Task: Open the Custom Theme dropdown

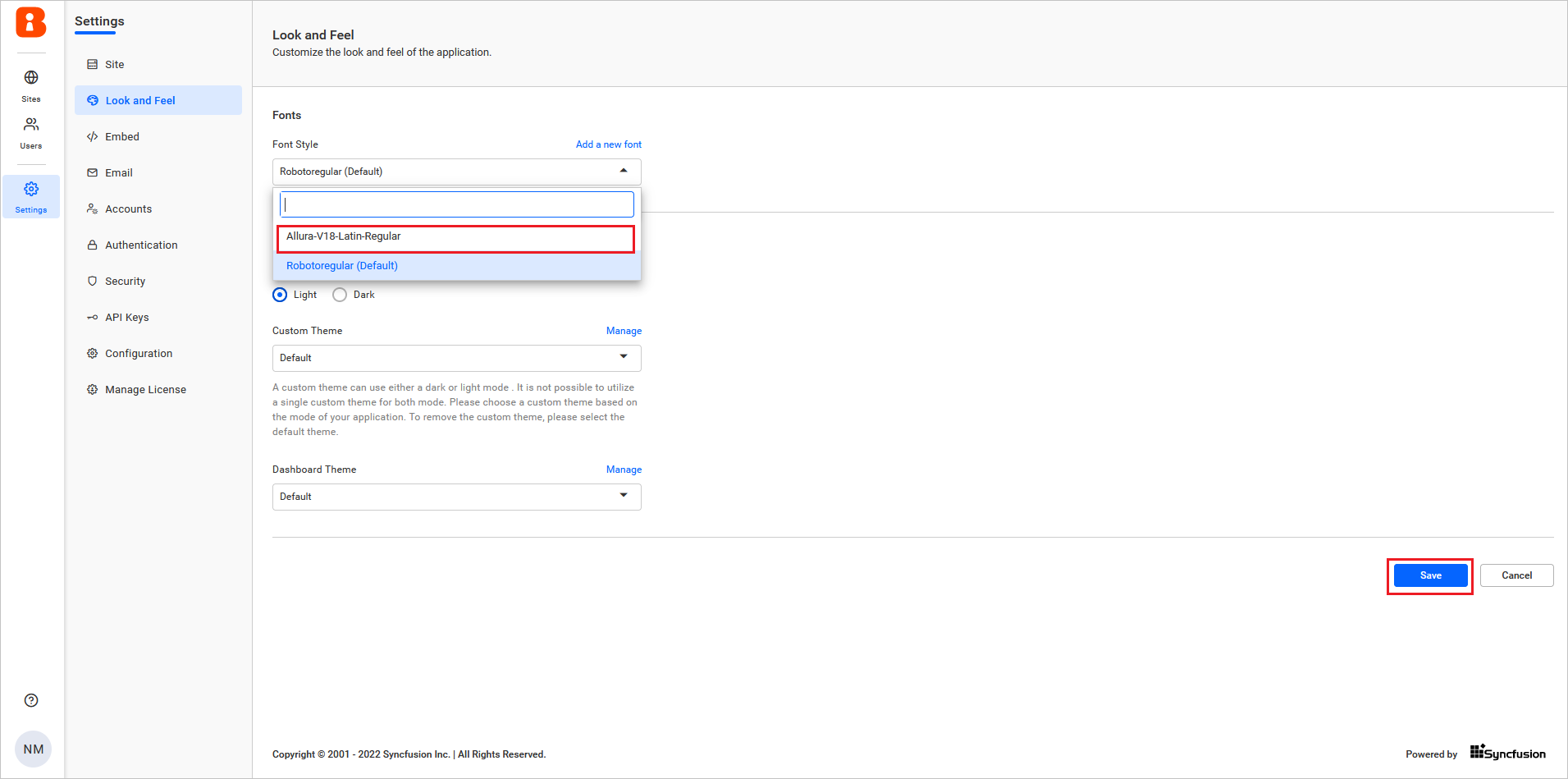Action: point(622,358)
